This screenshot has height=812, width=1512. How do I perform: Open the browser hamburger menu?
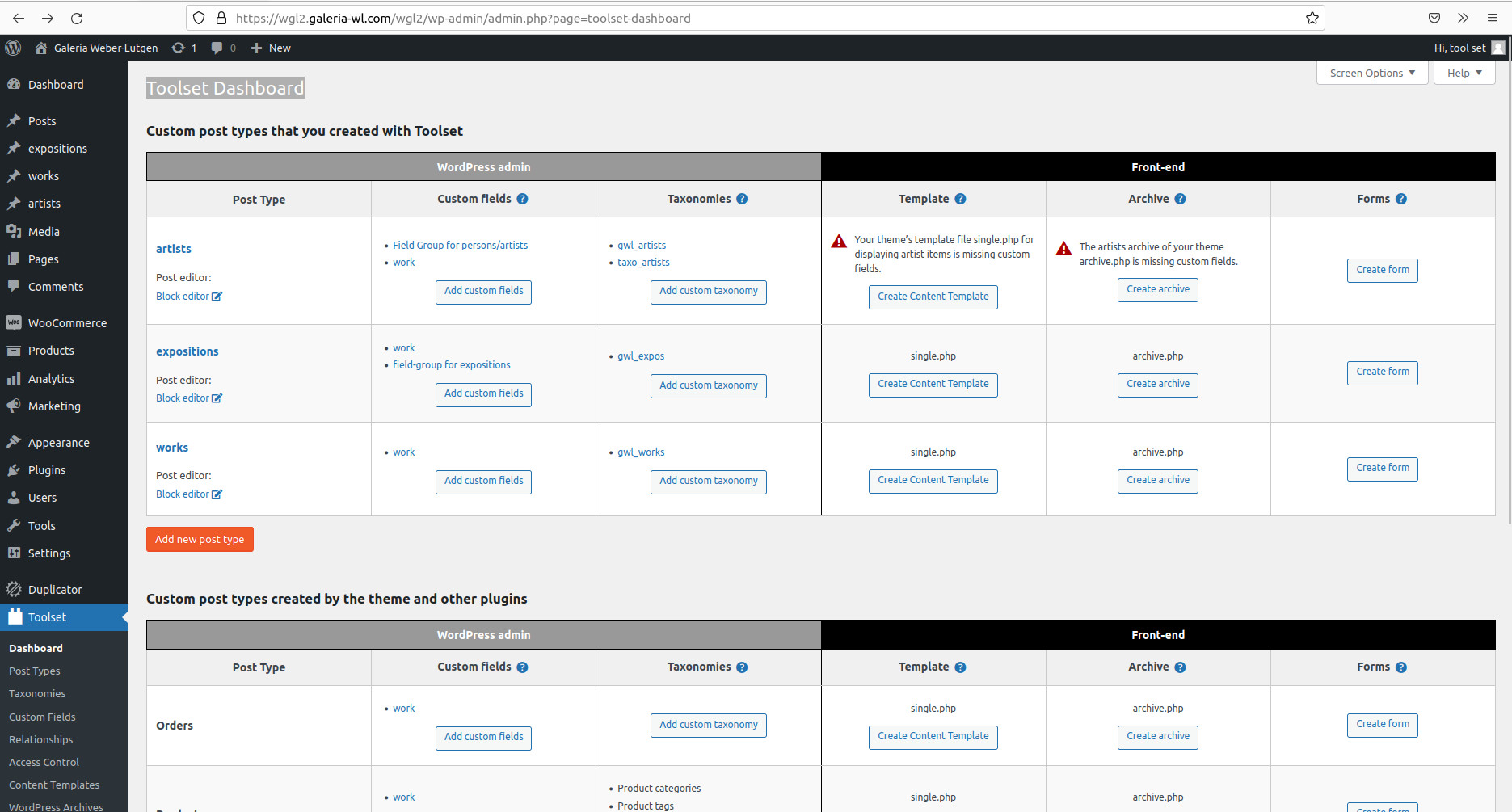[x=1493, y=18]
